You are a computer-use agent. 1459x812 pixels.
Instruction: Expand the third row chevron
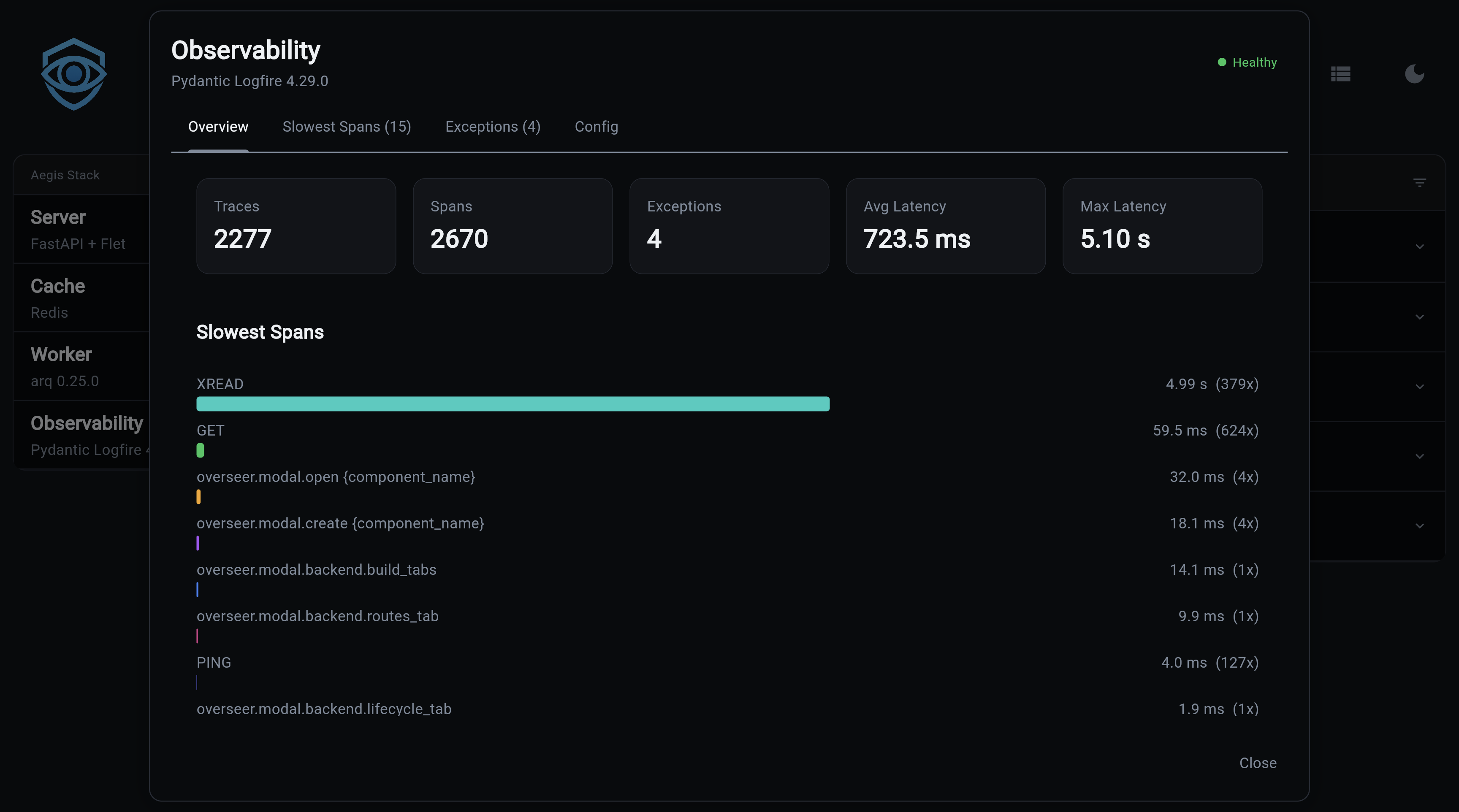tap(1419, 386)
